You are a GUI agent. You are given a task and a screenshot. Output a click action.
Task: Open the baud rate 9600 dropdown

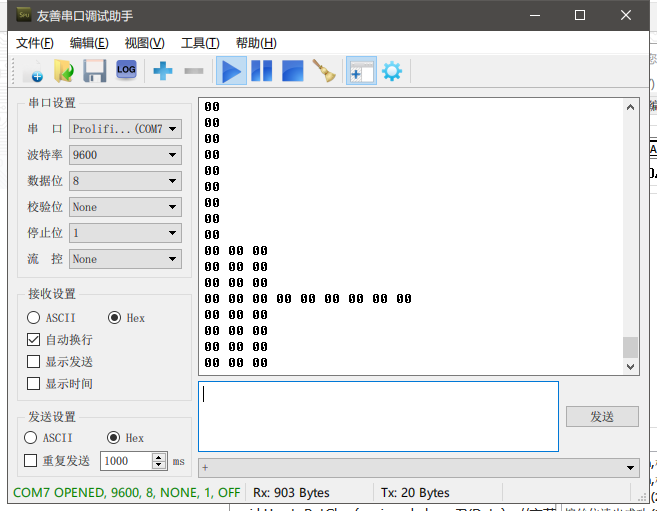point(125,155)
